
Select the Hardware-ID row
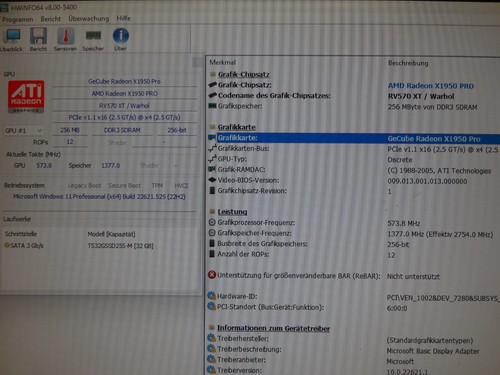[x=353, y=297]
